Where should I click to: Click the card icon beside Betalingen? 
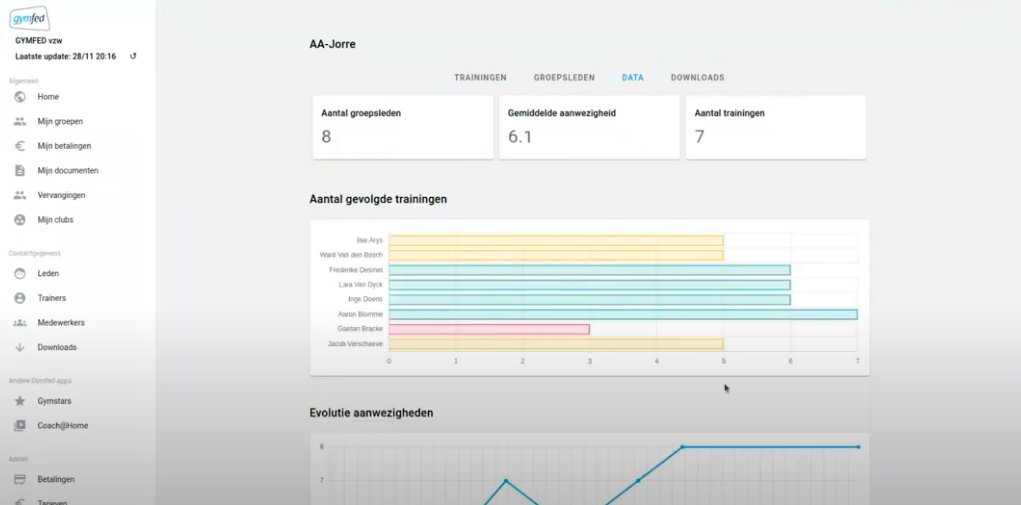point(20,480)
